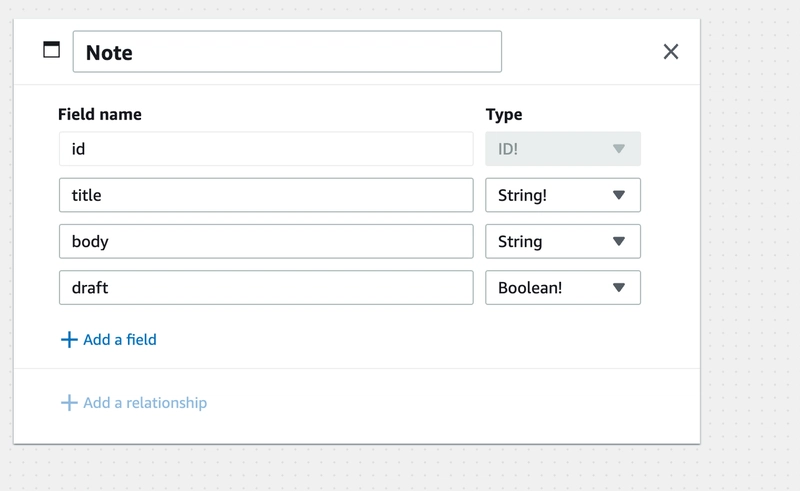The height and width of the screenshot is (491, 800).
Task: Click into the id field name box
Action: click(x=266, y=149)
